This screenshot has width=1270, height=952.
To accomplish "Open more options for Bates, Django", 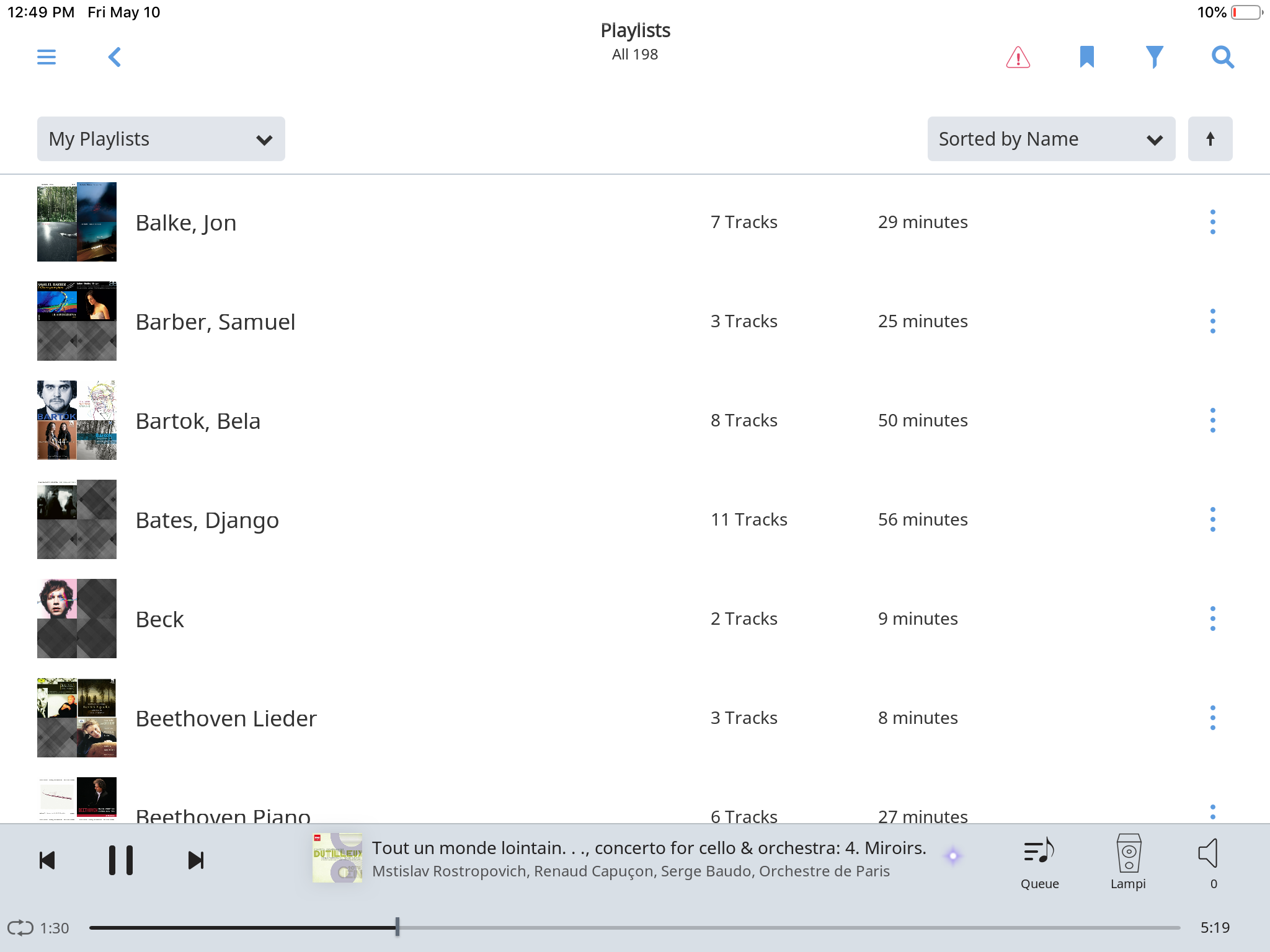I will pyautogui.click(x=1212, y=519).
